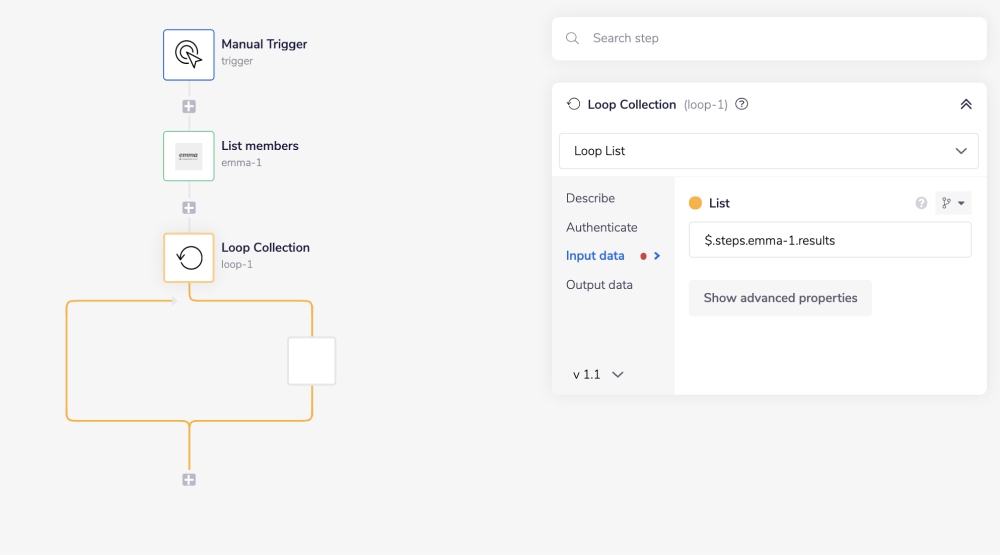Open the Loop List operation dropdown
Screen dimensions: 1000x555
[x=768, y=151]
